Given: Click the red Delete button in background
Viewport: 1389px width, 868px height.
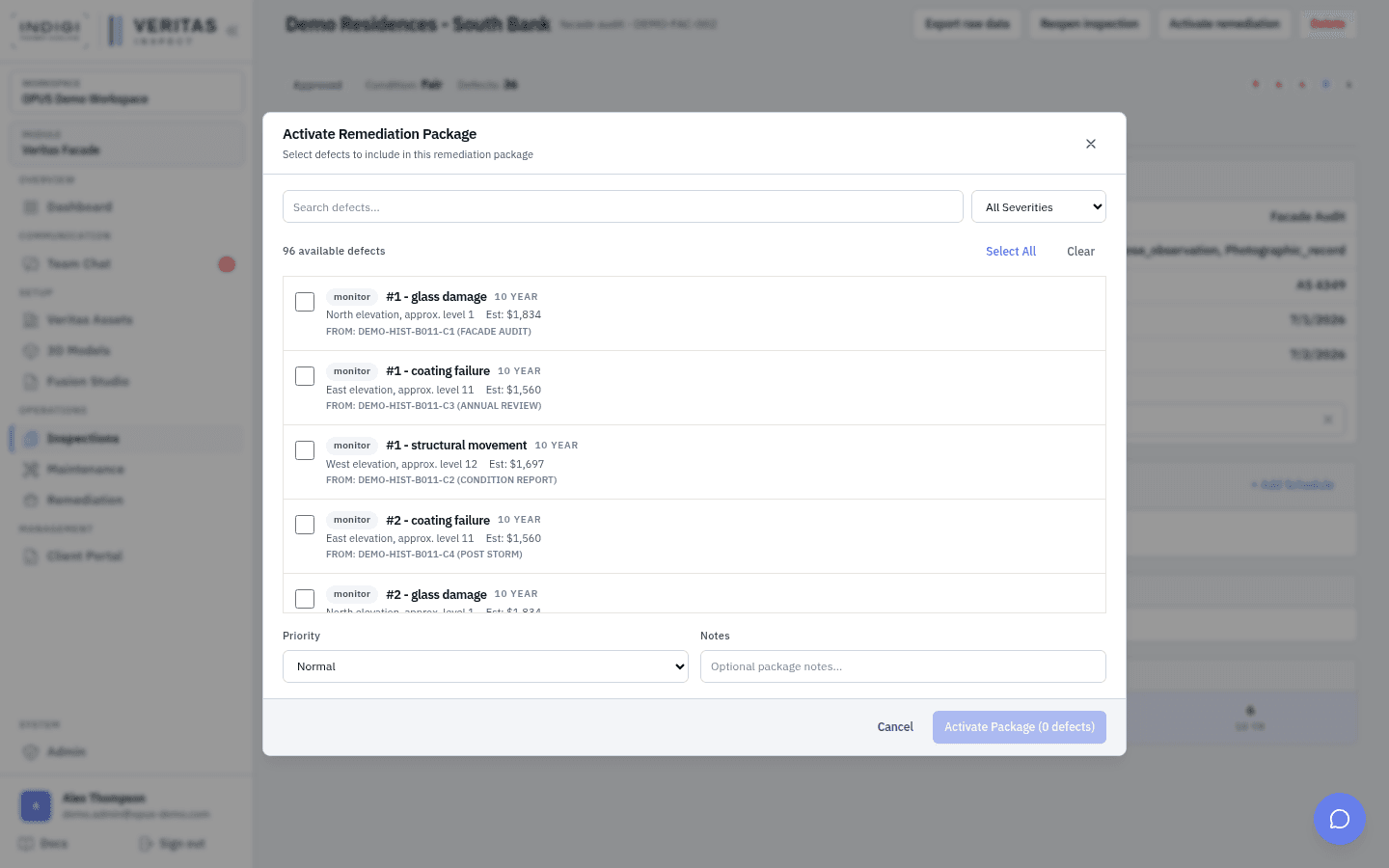Looking at the screenshot, I should click(1327, 24).
